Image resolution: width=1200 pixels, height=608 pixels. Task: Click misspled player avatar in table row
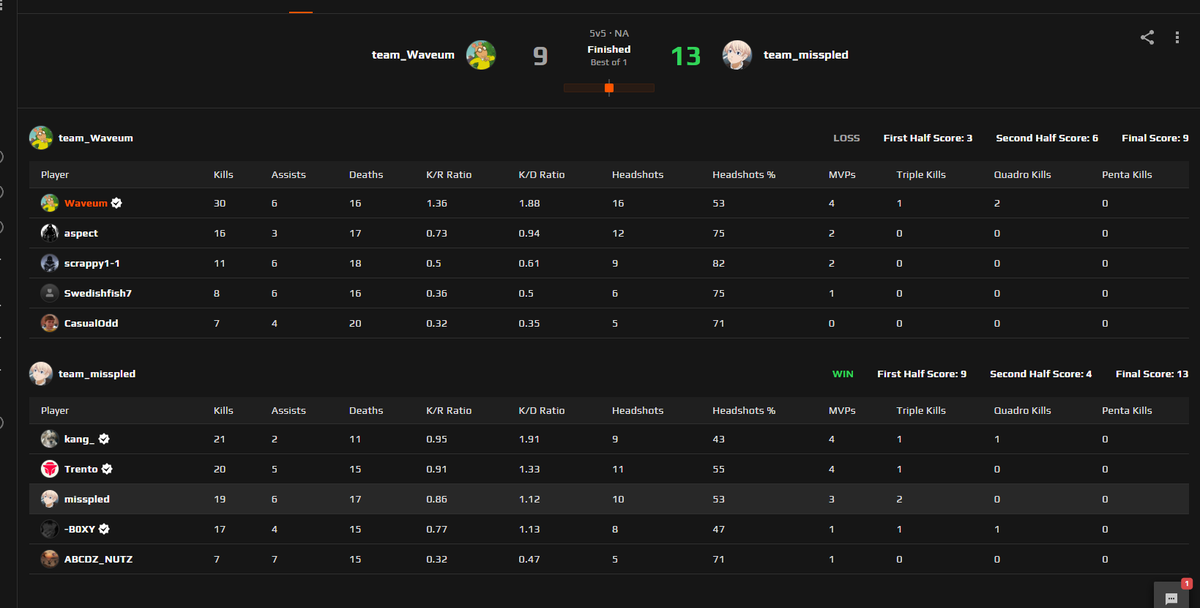tap(49, 499)
